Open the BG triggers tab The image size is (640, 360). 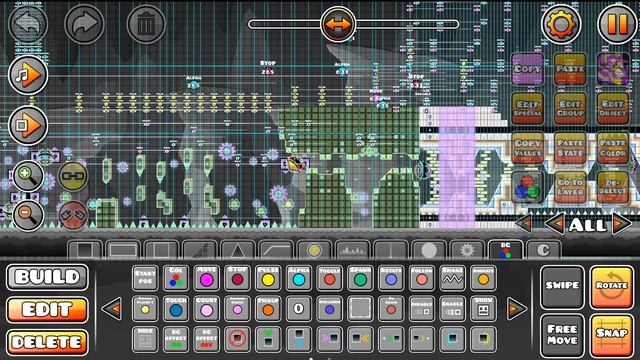coord(505,250)
